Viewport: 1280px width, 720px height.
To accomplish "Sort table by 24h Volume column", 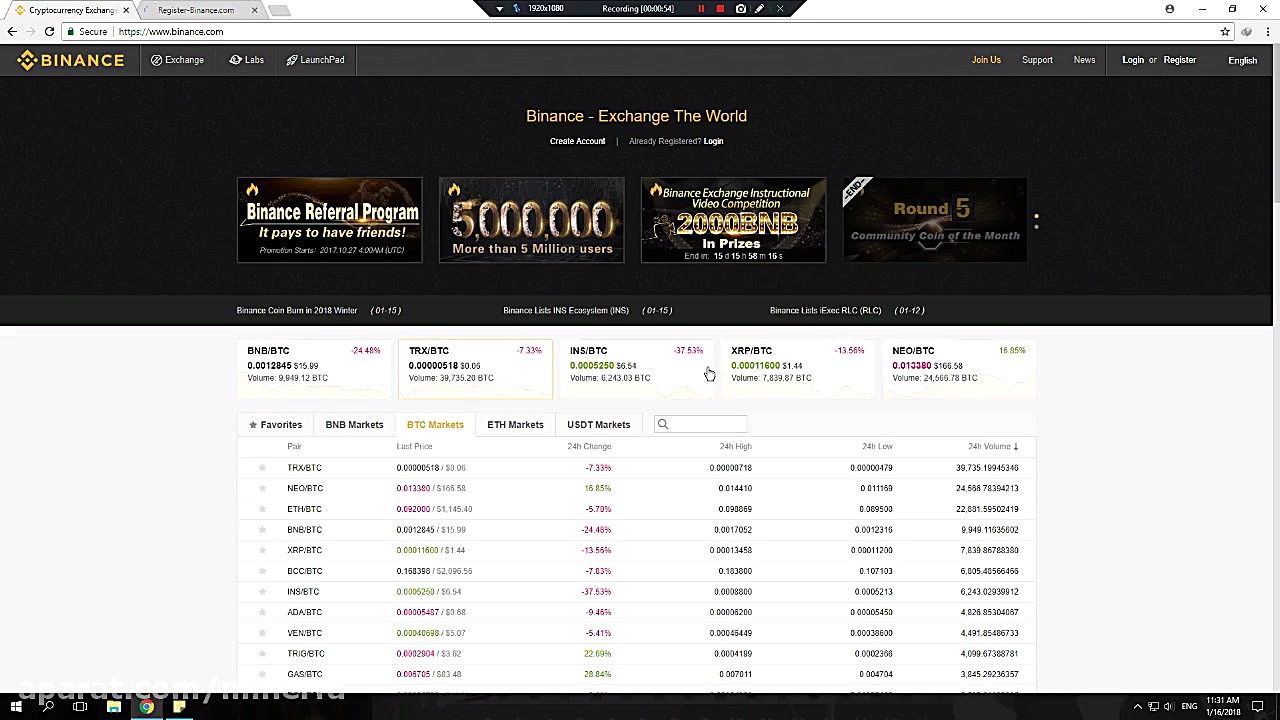I will (993, 447).
